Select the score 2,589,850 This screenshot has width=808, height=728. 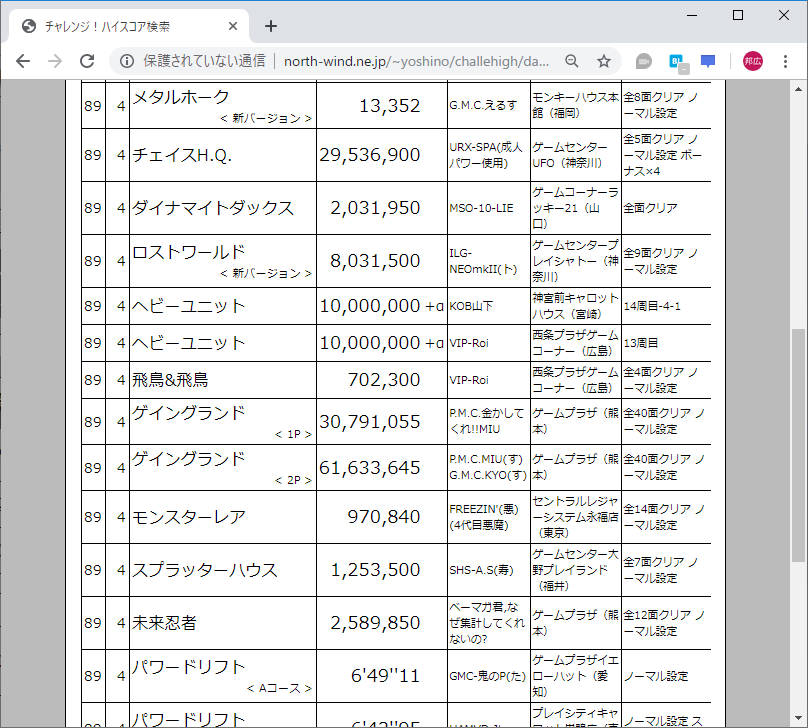(x=375, y=623)
